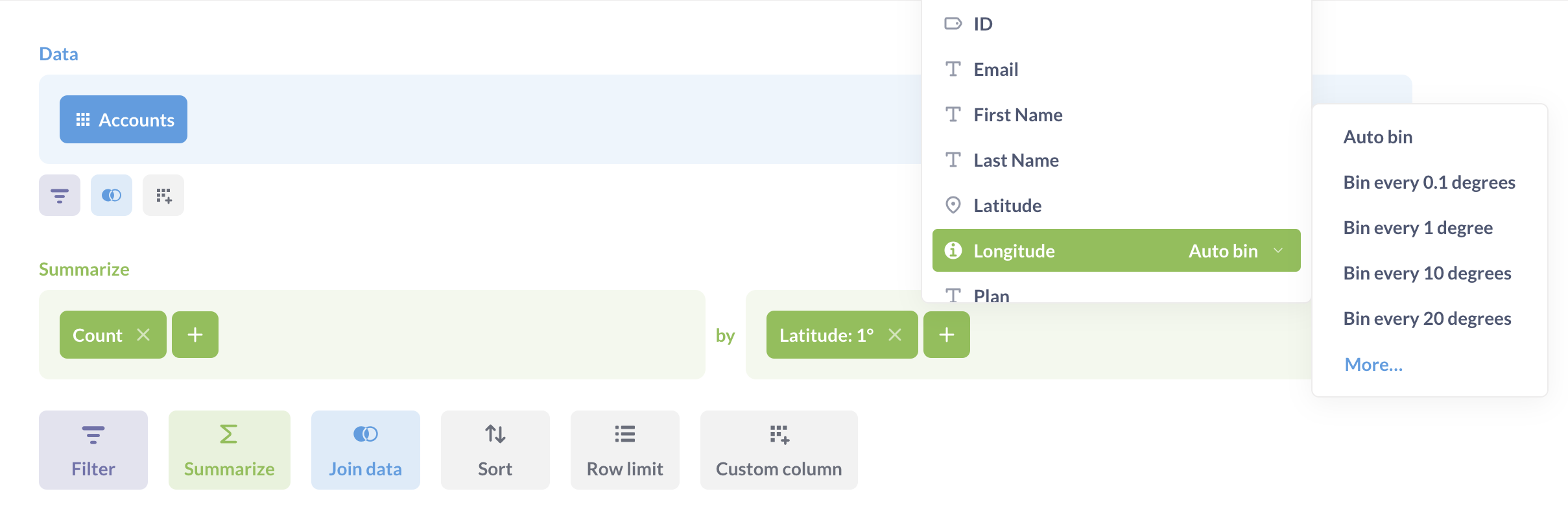This screenshot has width=1568, height=524.
Task: Select "Bin every 20 degrees"
Action: 1427,318
